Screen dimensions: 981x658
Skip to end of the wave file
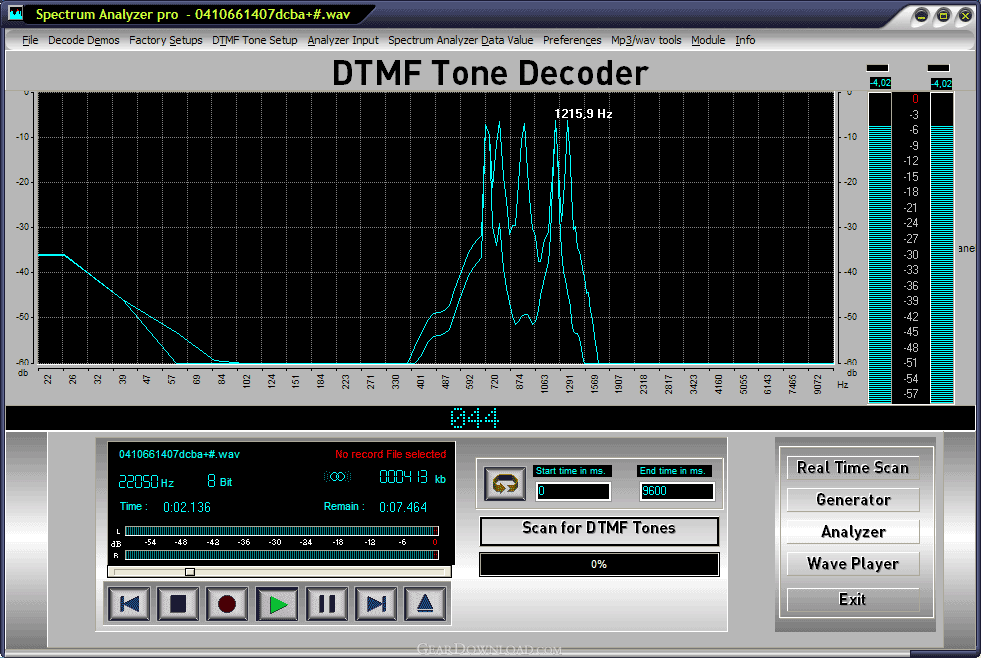(x=376, y=604)
